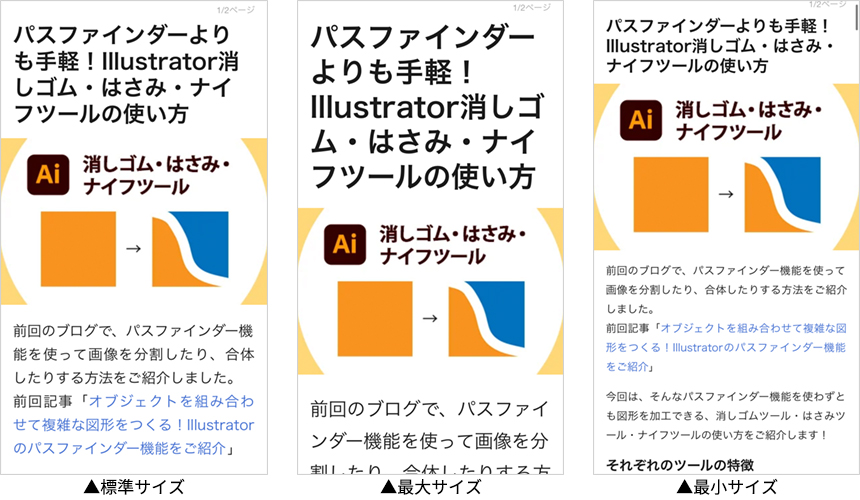The image size is (860, 500).
Task: Click the arrow between shapes in 最小サイズ banner
Action: pyautogui.click(x=726, y=194)
